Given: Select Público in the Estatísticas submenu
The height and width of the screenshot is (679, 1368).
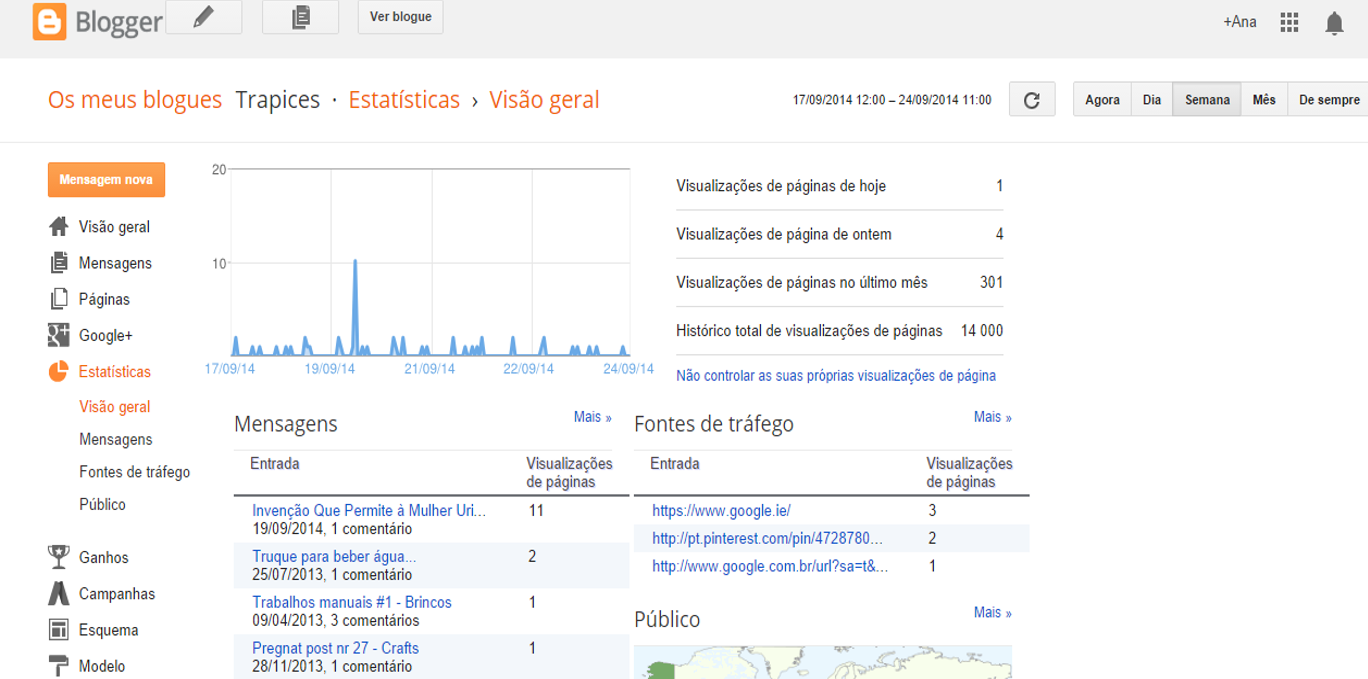Looking at the screenshot, I should 102,505.
